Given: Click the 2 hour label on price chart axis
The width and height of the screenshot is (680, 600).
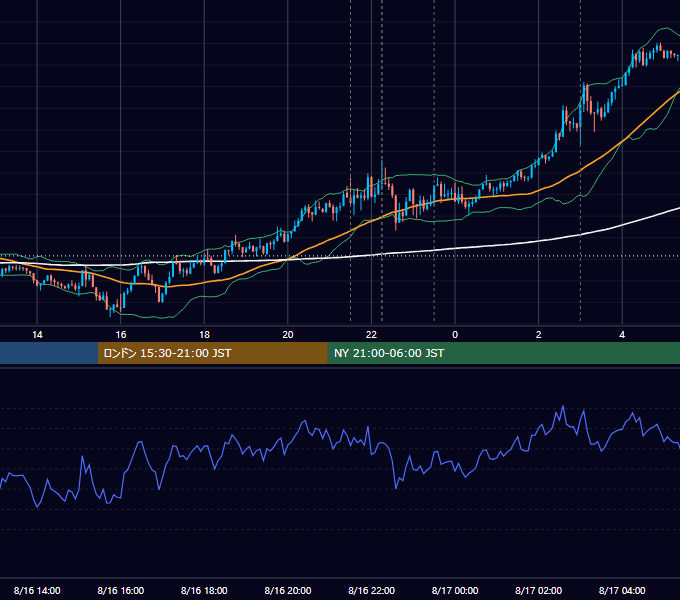Looking at the screenshot, I should tap(538, 335).
